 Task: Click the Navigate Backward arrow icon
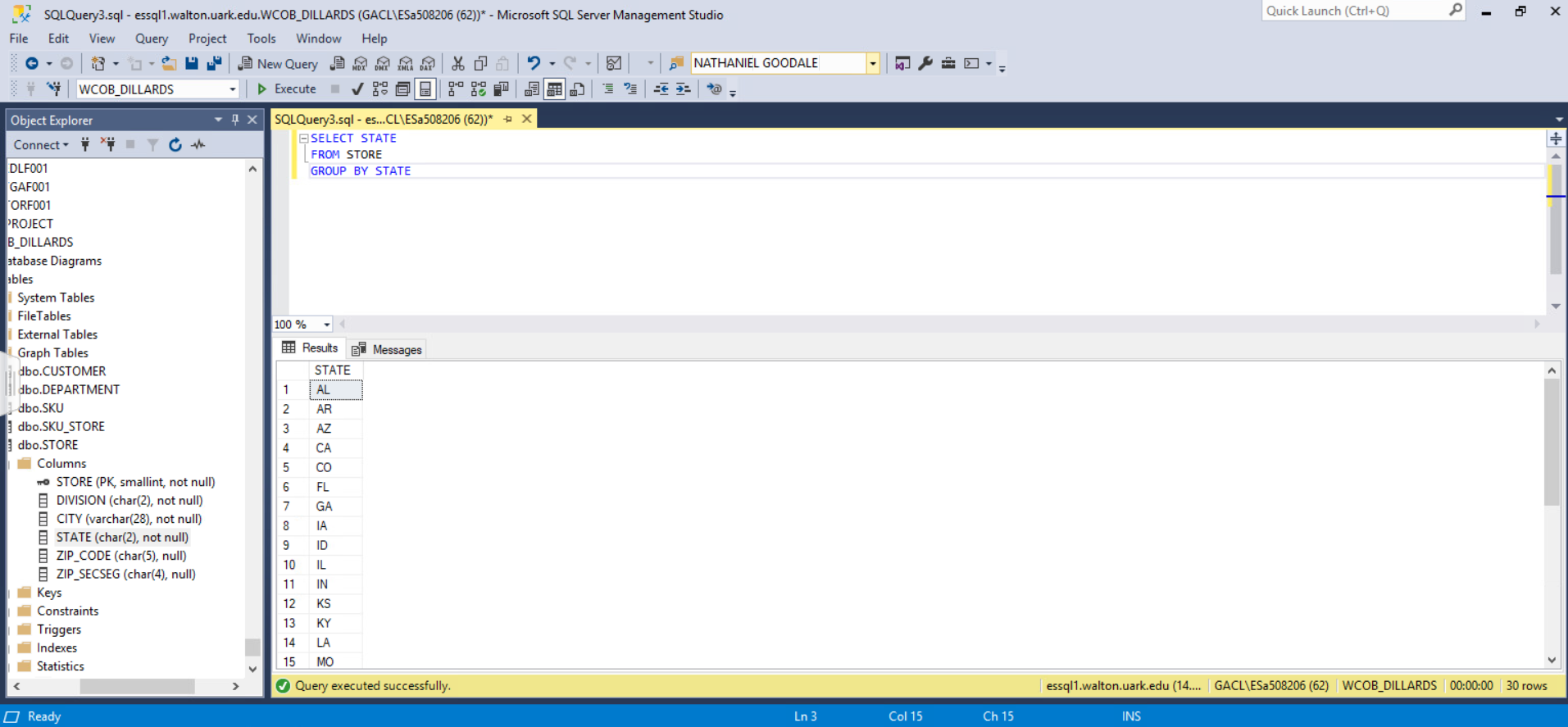pyautogui.click(x=32, y=63)
